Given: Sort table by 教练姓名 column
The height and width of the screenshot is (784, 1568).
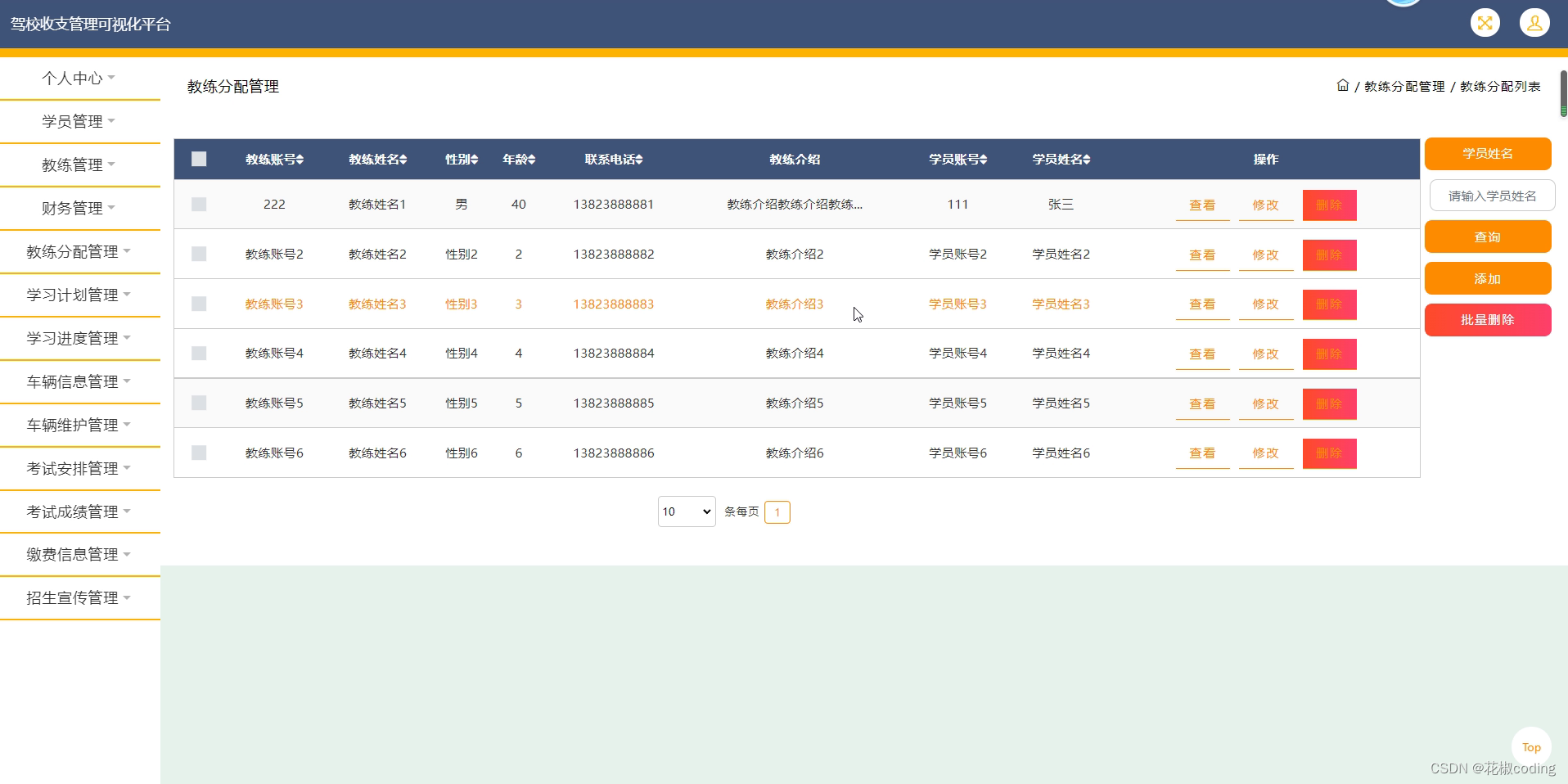Looking at the screenshot, I should pos(378,160).
